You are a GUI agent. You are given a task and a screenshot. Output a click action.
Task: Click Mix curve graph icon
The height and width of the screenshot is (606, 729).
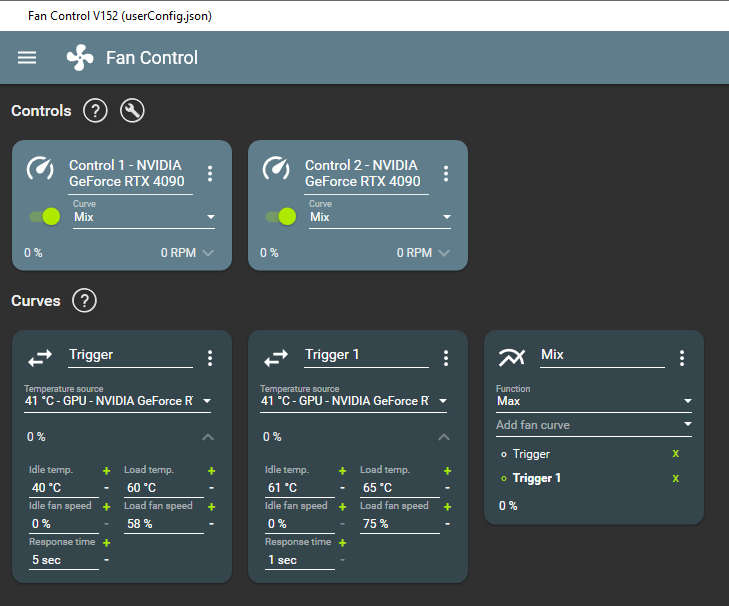click(512, 358)
